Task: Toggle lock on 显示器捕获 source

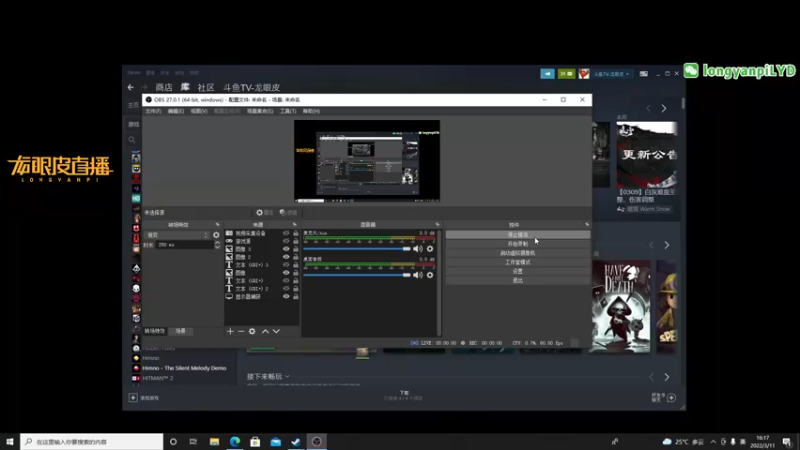Action: 295,296
